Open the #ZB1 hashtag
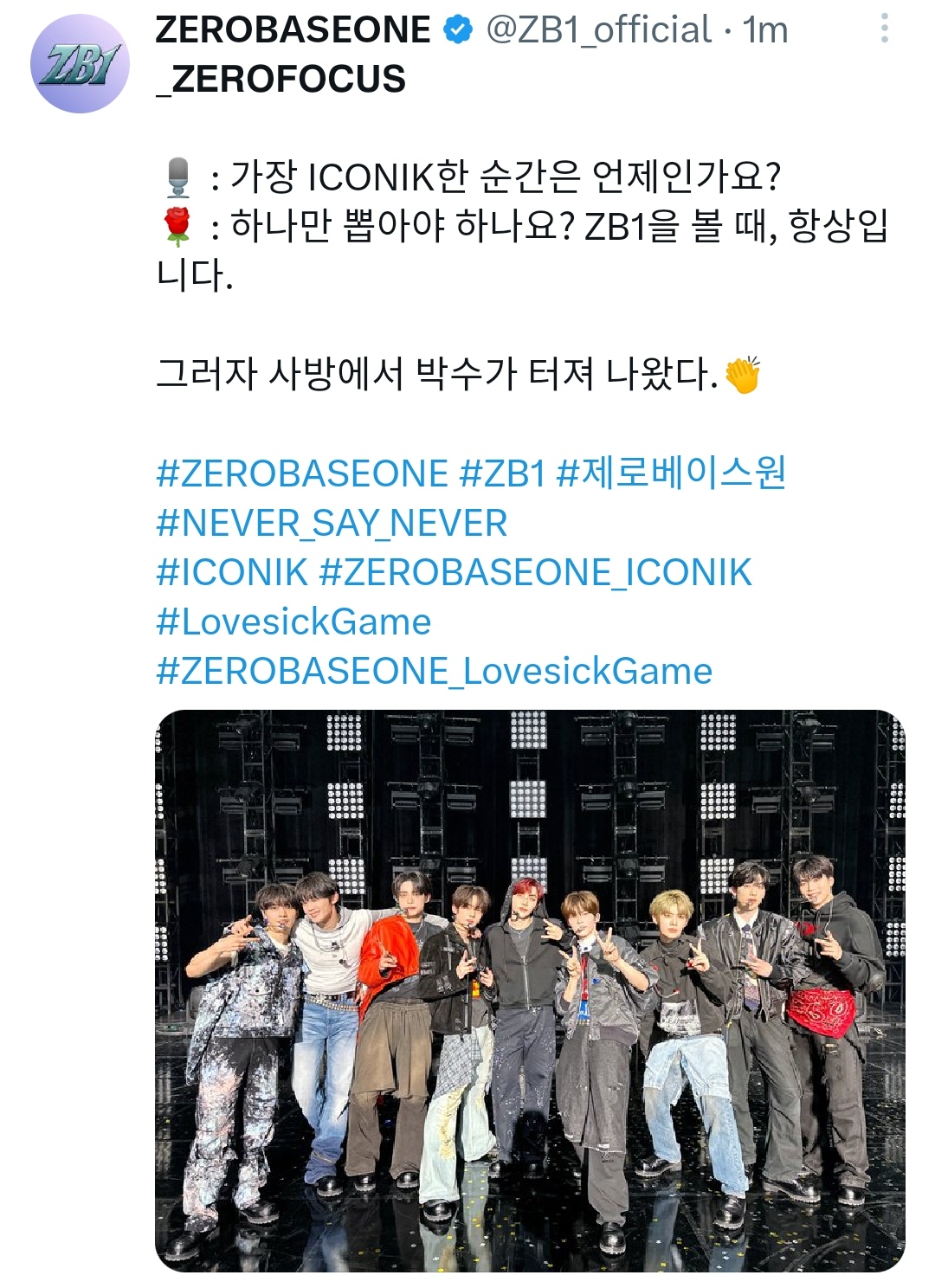This screenshot has height=1288, width=935. click(x=503, y=474)
